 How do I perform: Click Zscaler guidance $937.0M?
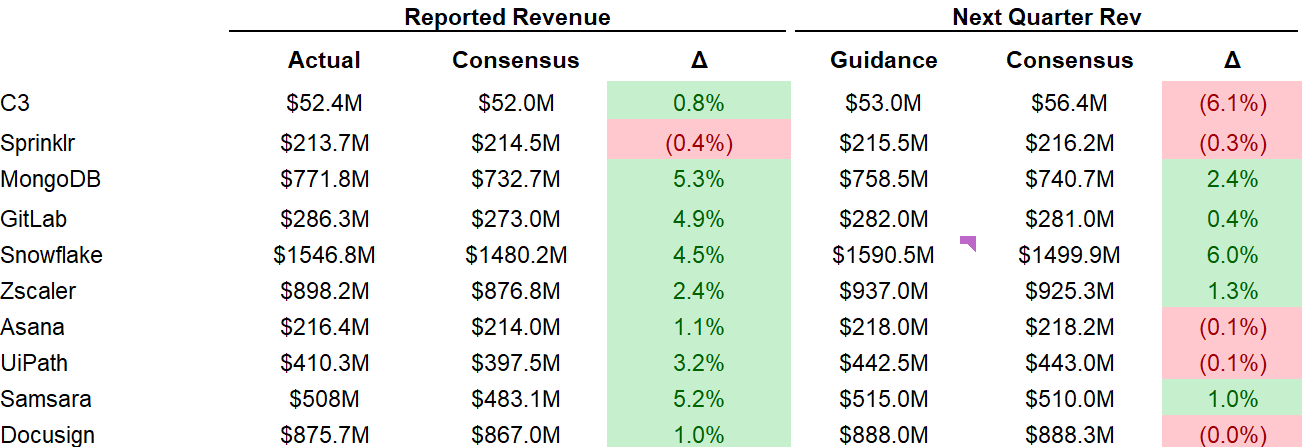click(x=884, y=291)
